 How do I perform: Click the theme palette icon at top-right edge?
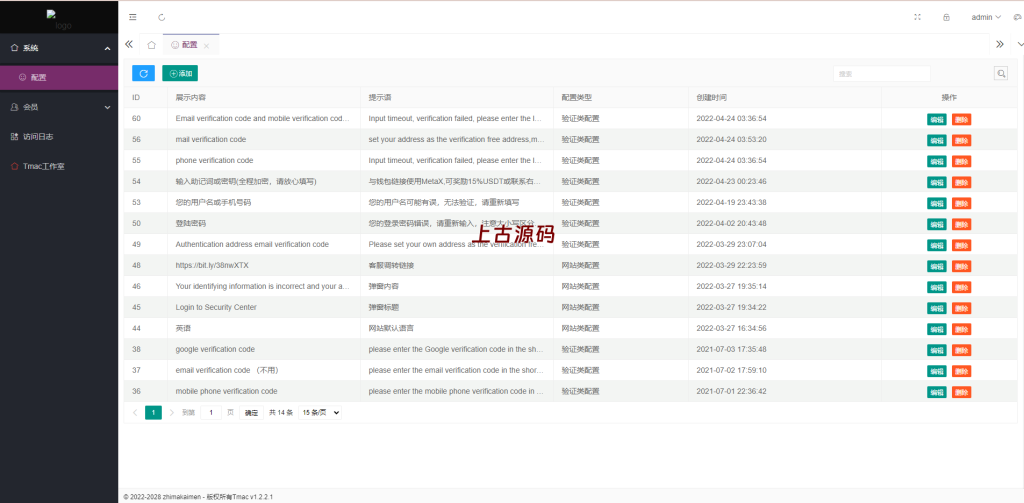1019,18
